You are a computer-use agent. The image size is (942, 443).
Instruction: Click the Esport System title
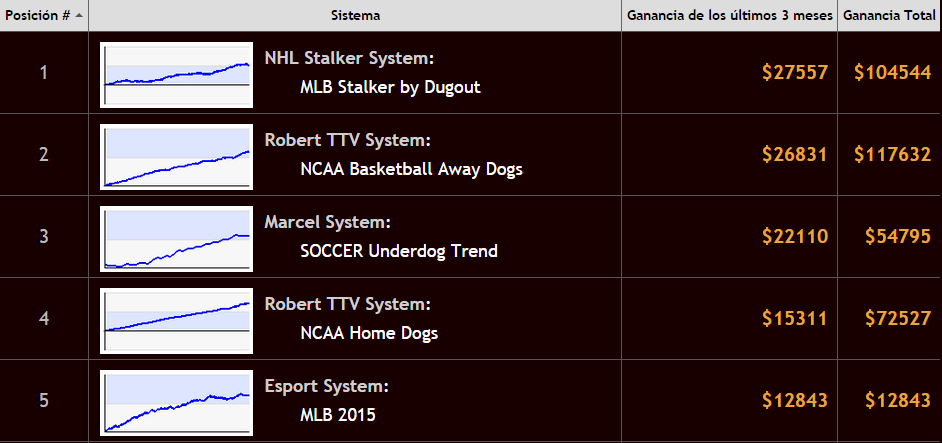[x=326, y=386]
